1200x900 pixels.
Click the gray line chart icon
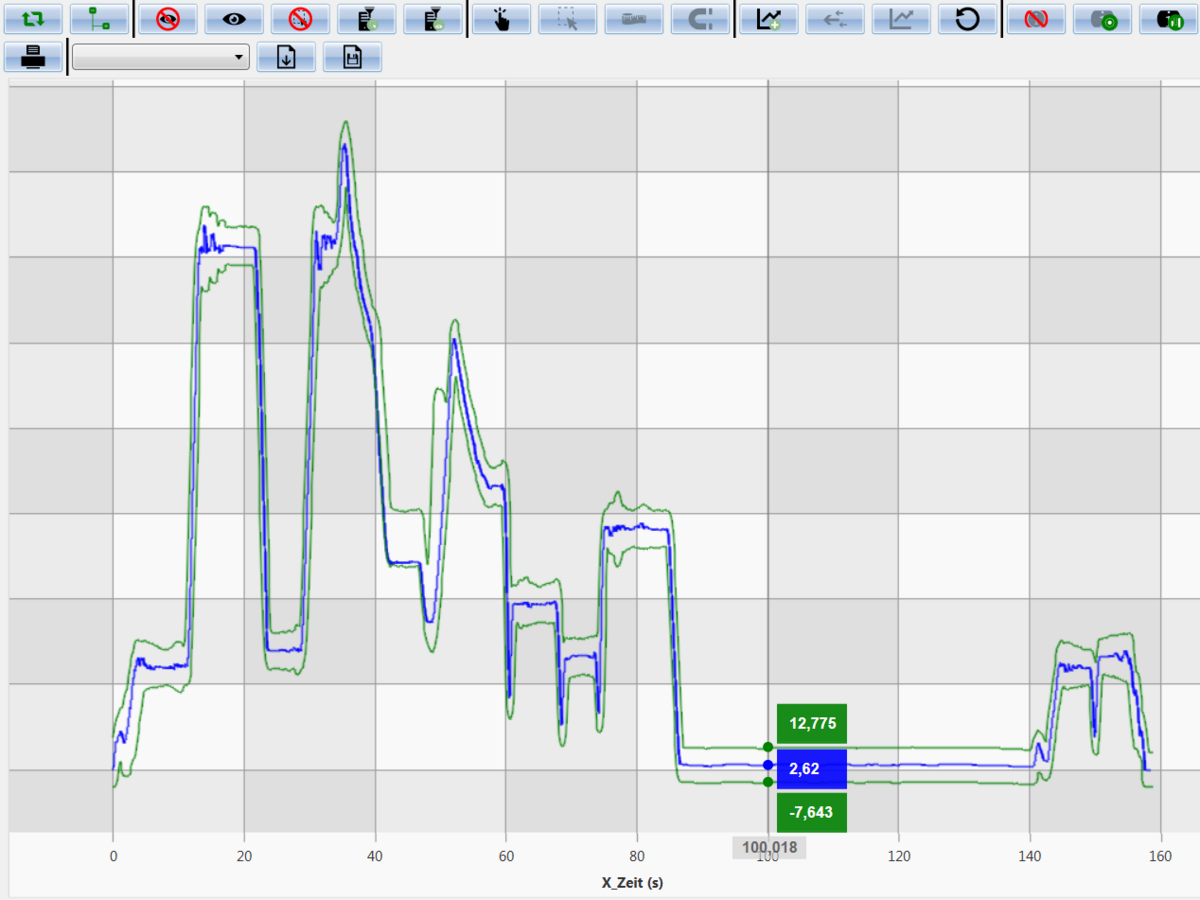point(901,19)
